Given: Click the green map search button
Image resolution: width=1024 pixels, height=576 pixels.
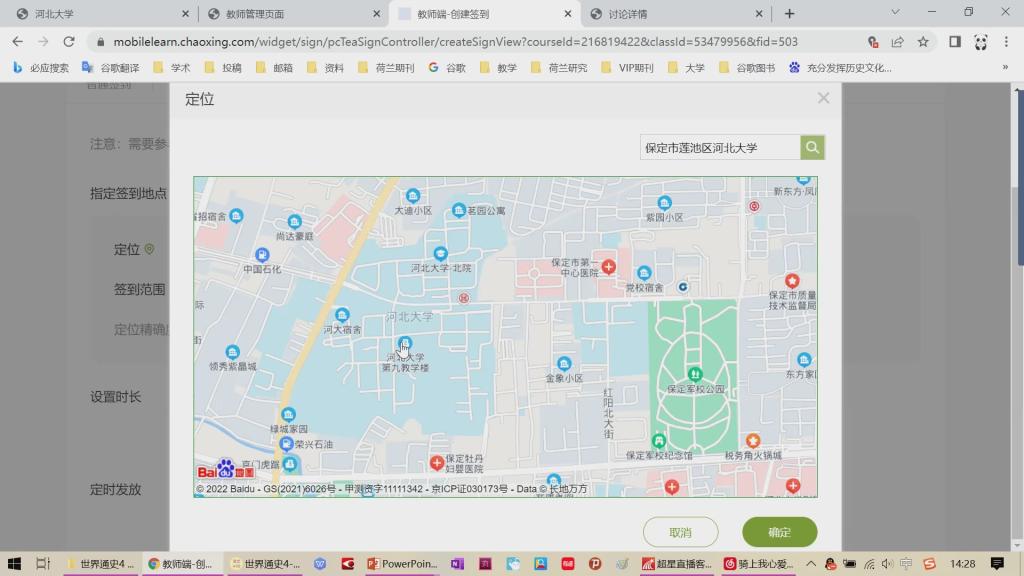Looking at the screenshot, I should click(x=812, y=148).
